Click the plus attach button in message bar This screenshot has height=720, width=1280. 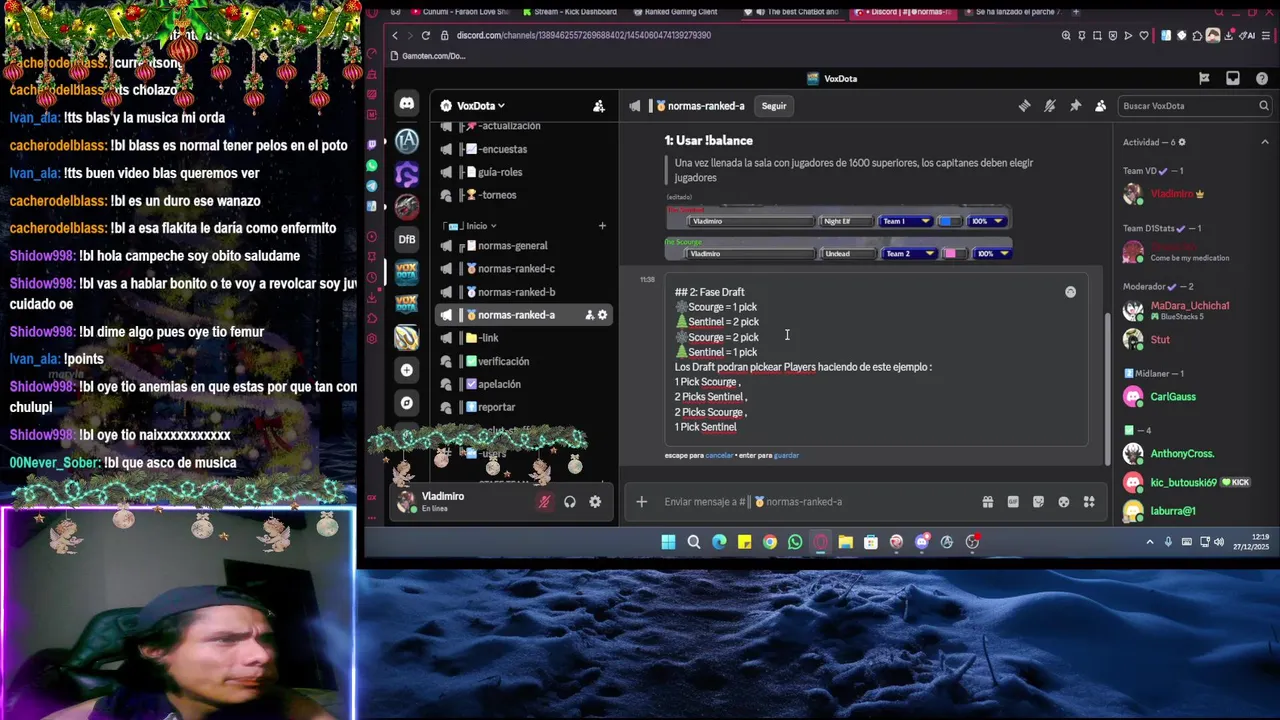641,502
